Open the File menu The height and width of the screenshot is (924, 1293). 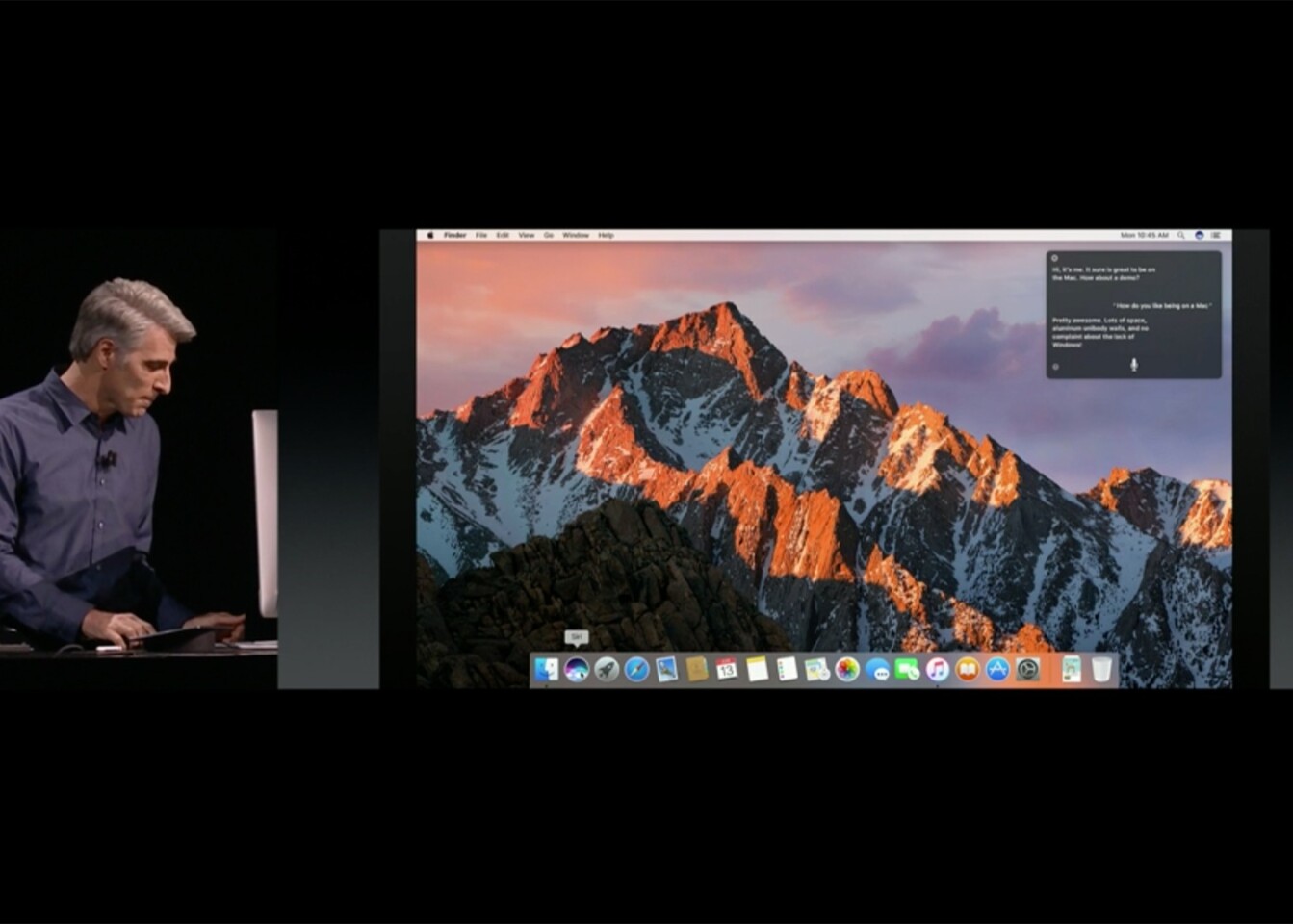coord(480,235)
